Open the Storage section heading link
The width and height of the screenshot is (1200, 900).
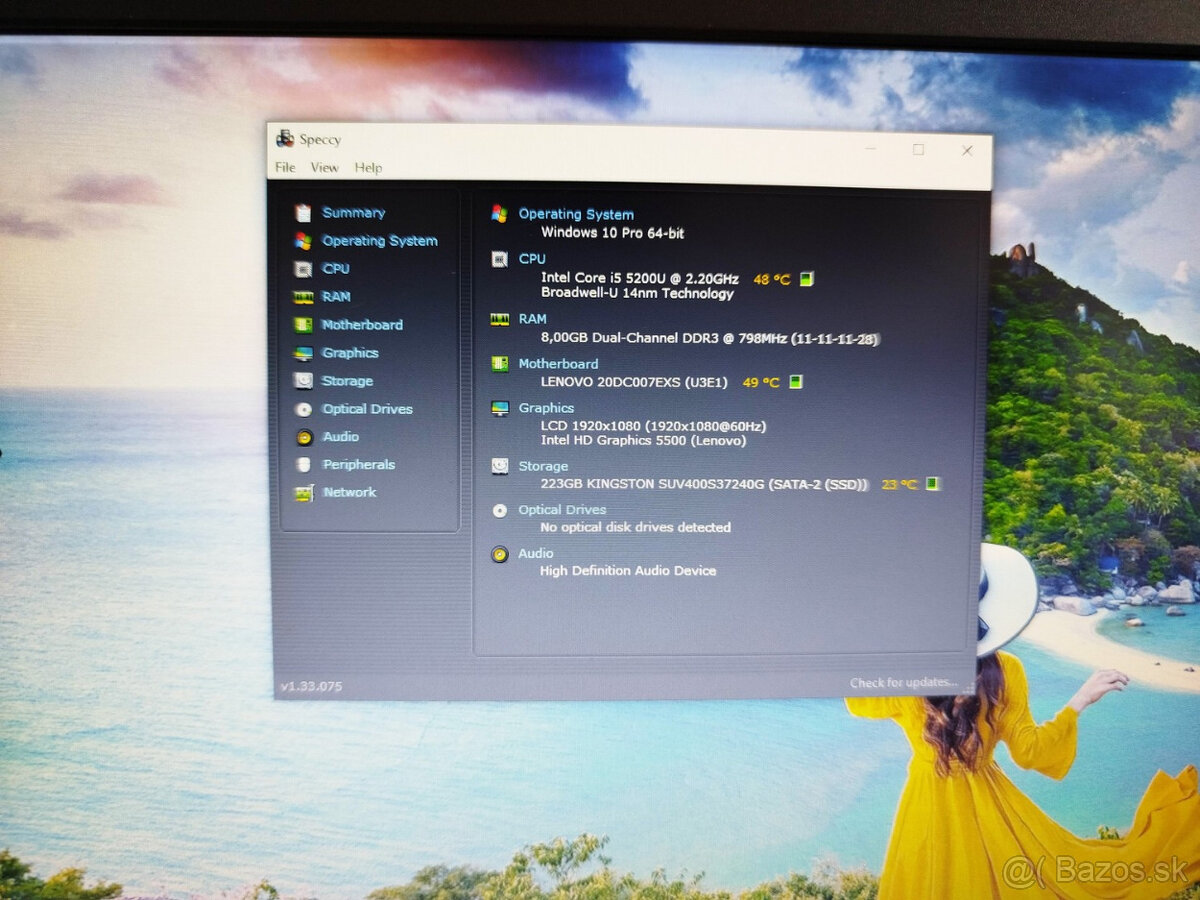coord(543,466)
